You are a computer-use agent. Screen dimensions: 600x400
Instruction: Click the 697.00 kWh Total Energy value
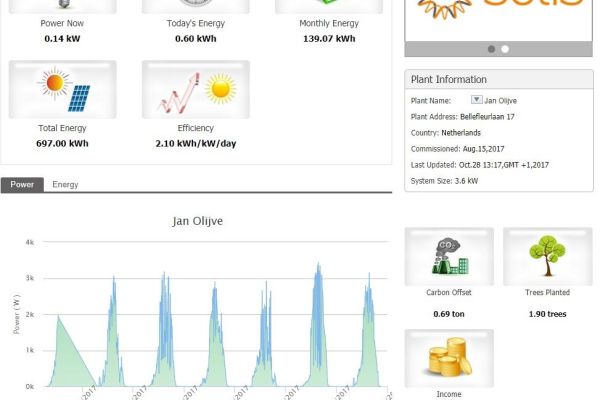[62, 144]
